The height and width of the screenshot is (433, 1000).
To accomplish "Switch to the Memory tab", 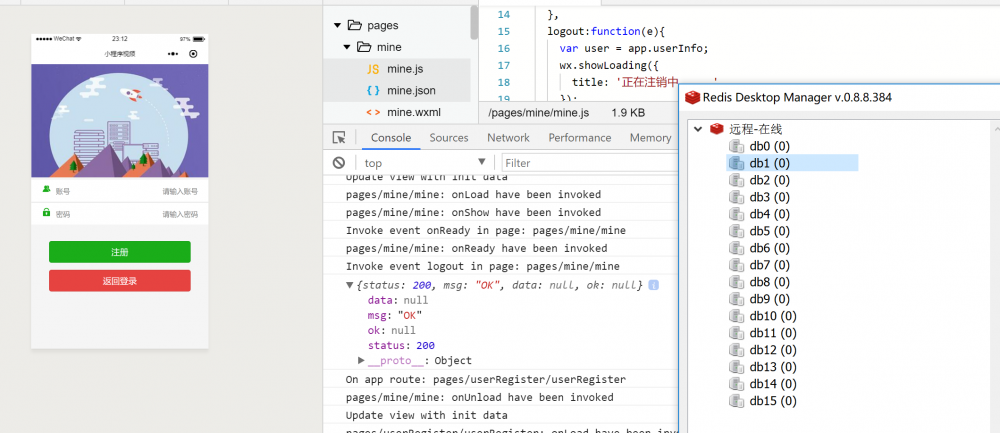I will point(650,138).
